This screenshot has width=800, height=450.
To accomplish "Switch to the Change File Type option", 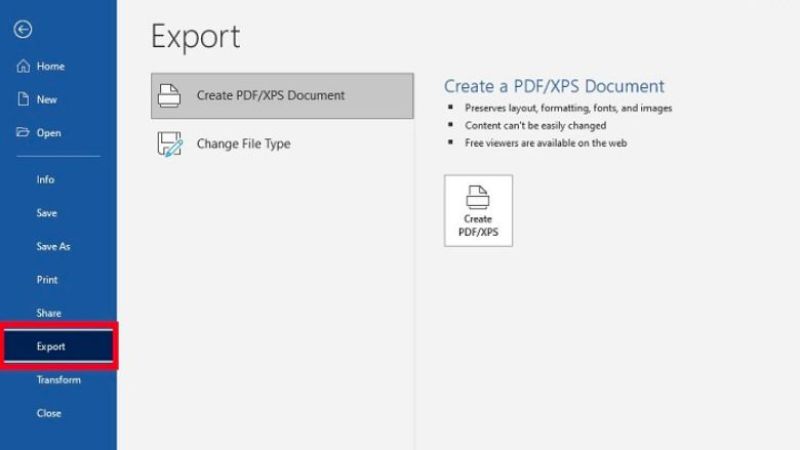I will (243, 144).
